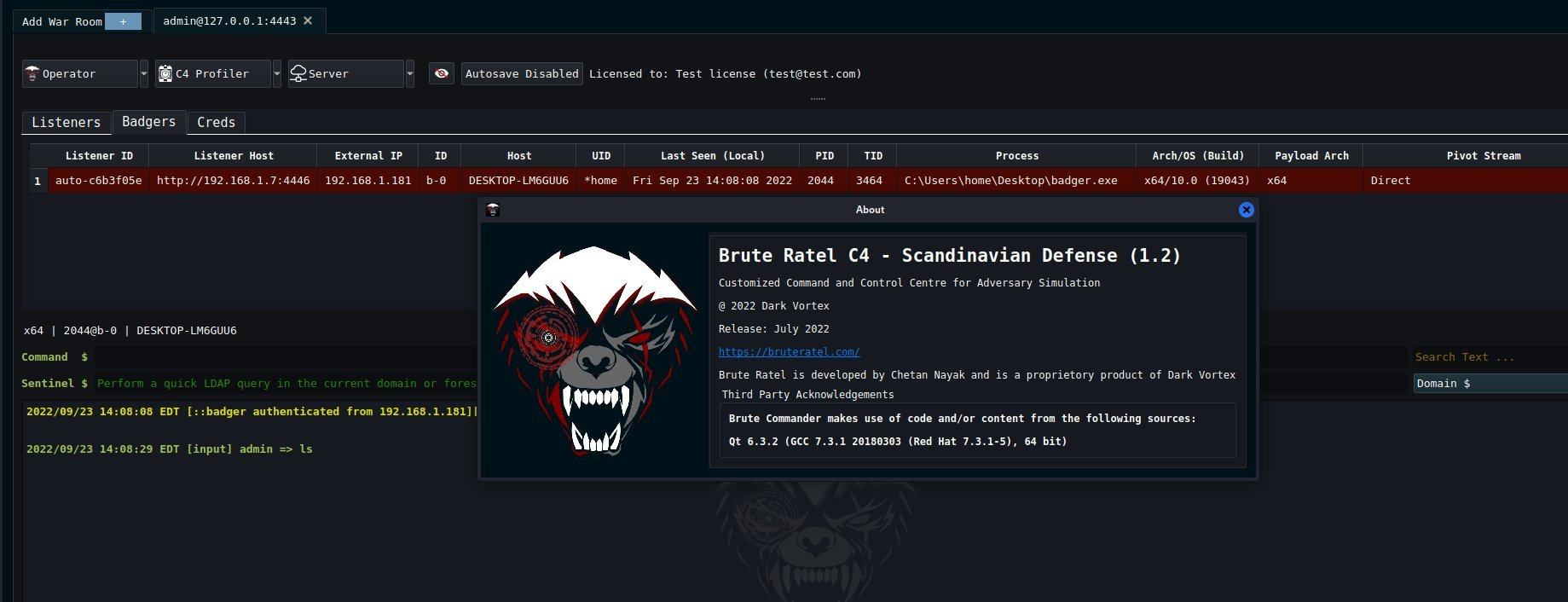Click the Domain $ input field
The image size is (1568, 602).
coord(1490,383)
